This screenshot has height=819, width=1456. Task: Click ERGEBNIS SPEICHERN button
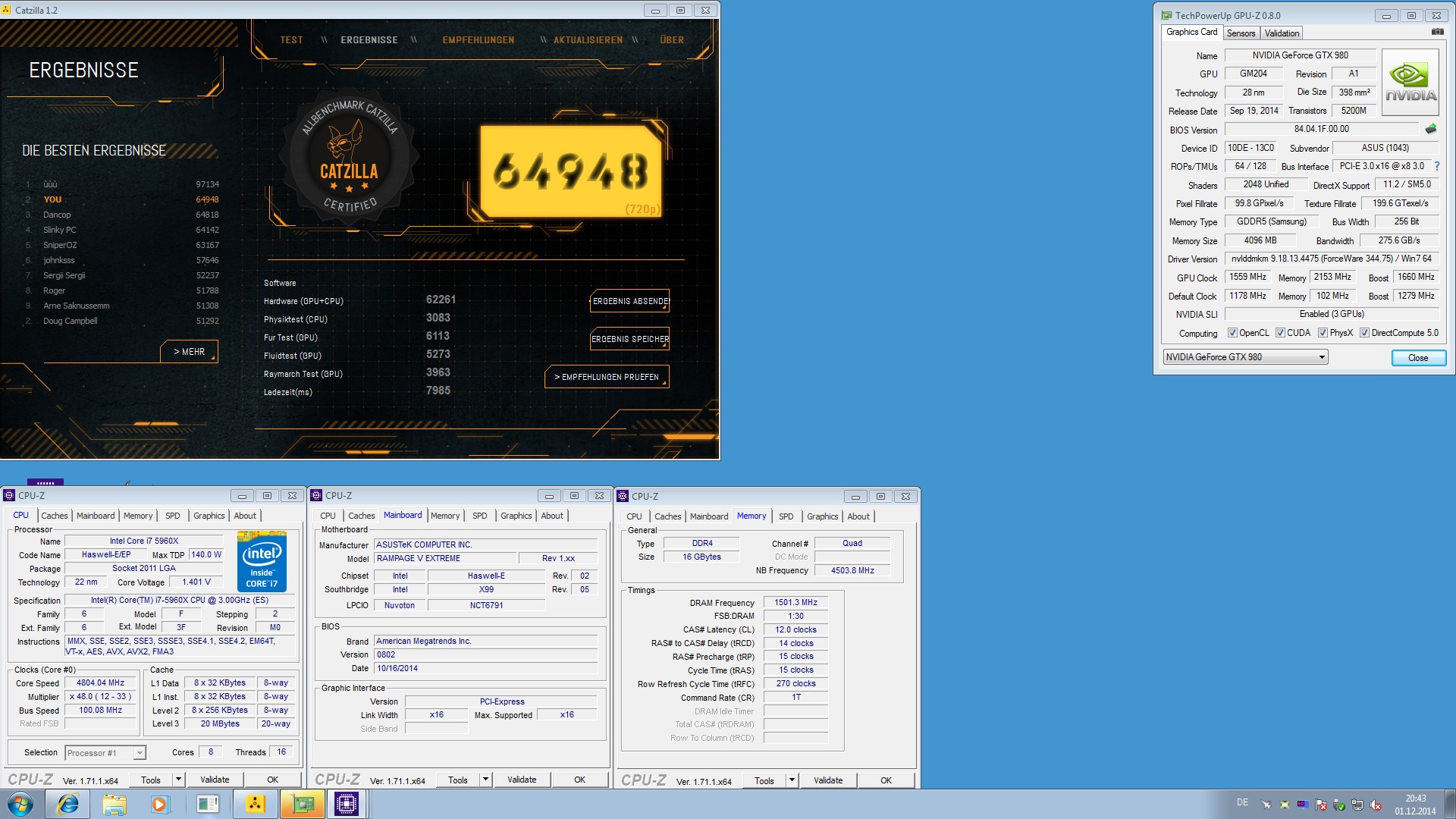click(x=630, y=339)
